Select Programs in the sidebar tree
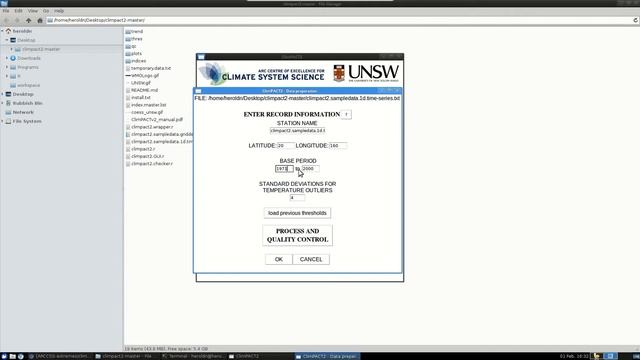The width and height of the screenshot is (640, 360). pyautogui.click(x=28, y=67)
